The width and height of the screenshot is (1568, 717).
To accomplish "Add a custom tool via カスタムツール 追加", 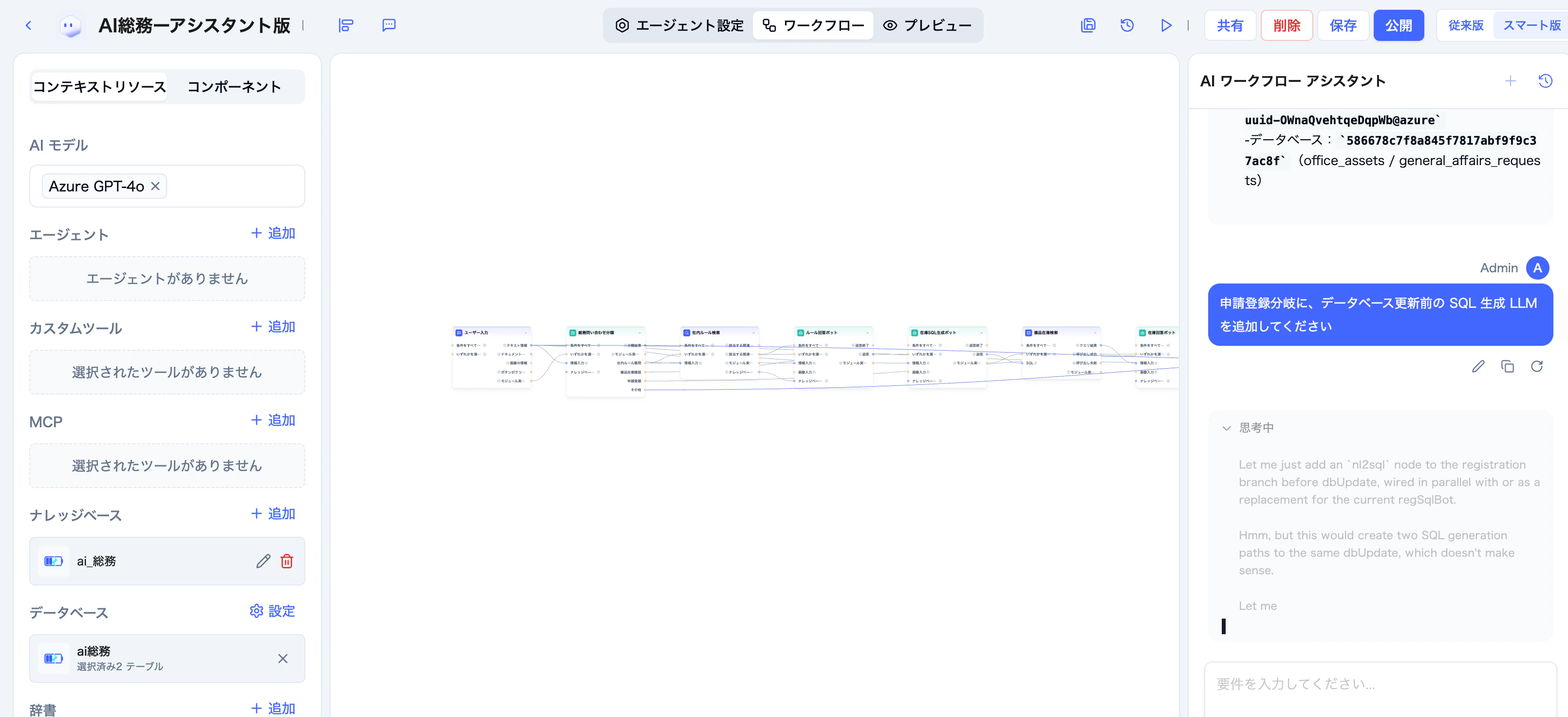I will (x=273, y=327).
